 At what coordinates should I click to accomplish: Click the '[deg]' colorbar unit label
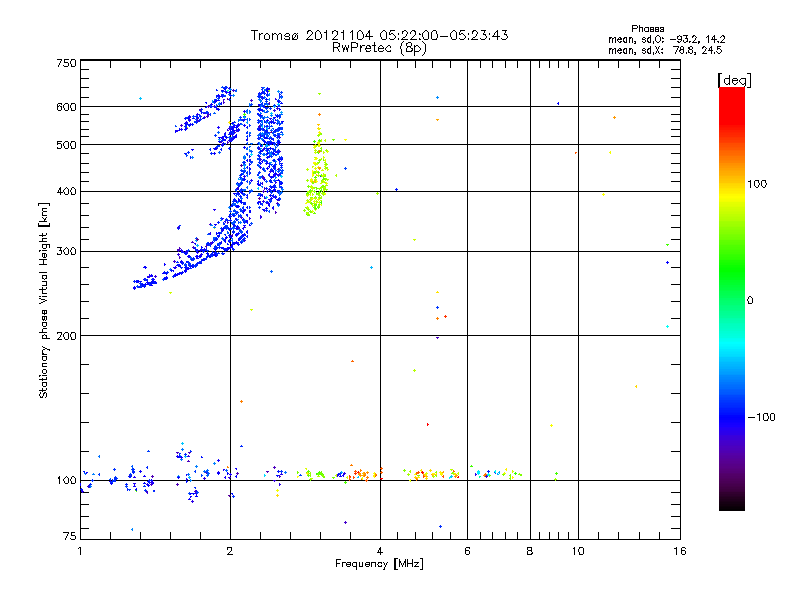click(734, 80)
